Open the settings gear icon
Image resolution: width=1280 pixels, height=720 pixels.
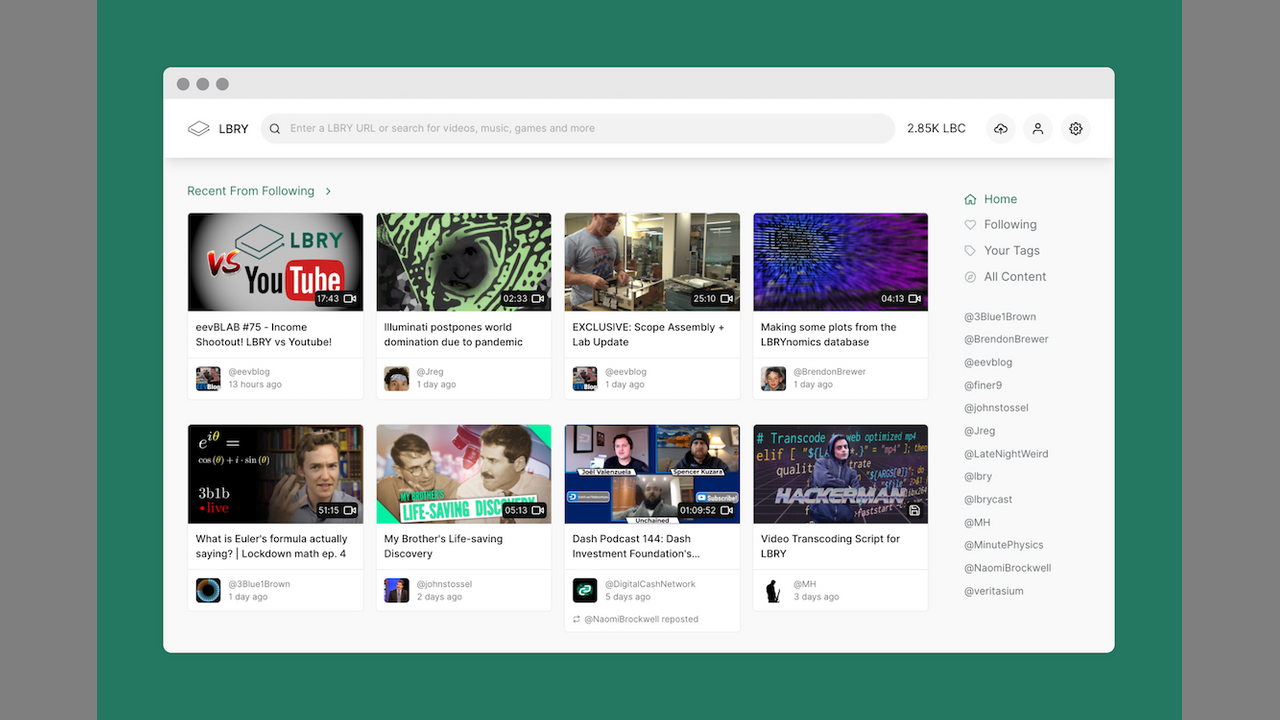(x=1076, y=129)
